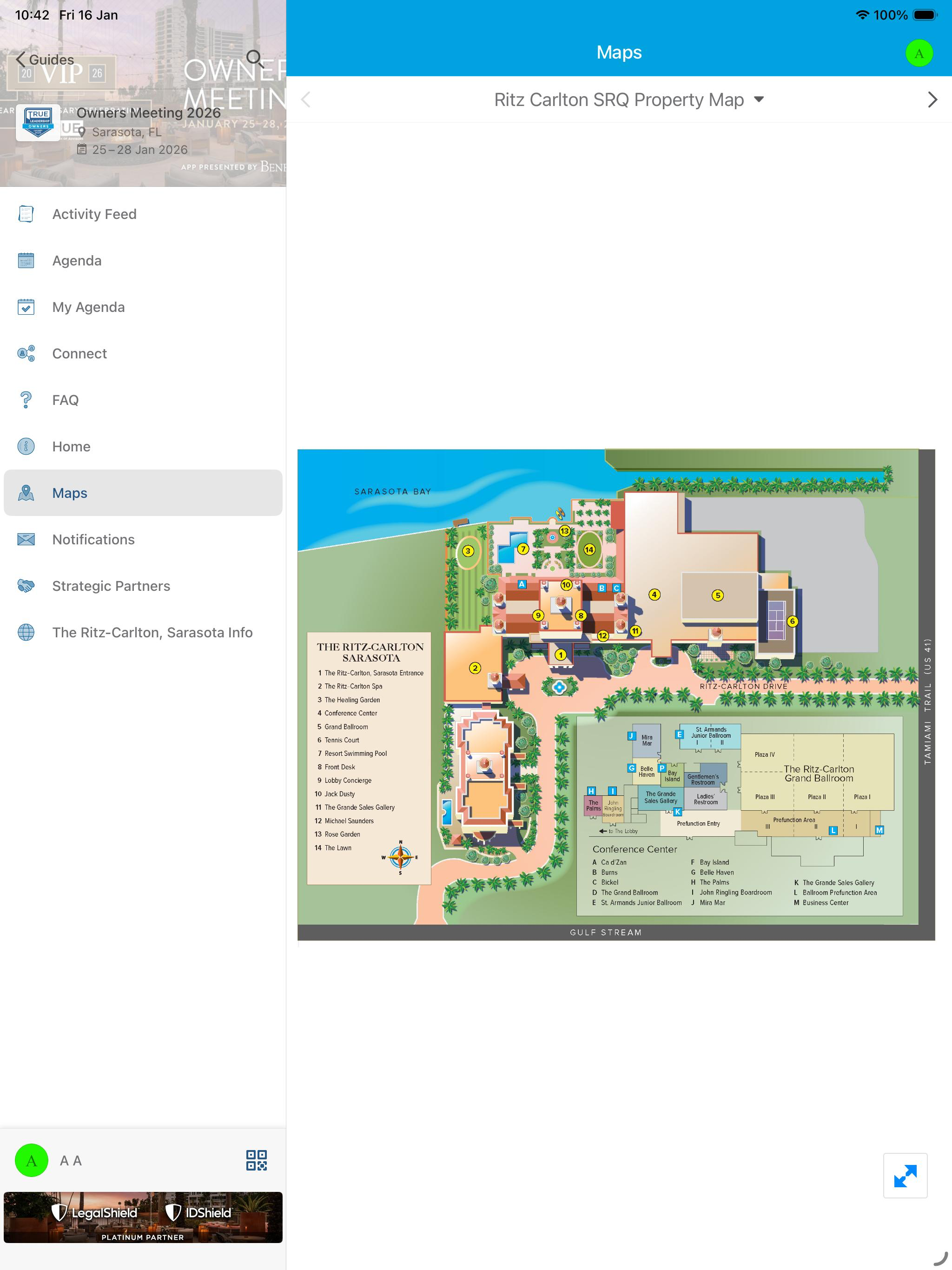Image resolution: width=952 pixels, height=1270 pixels.
Task: Open Activity Feed icon in sidebar
Action: pos(26,214)
